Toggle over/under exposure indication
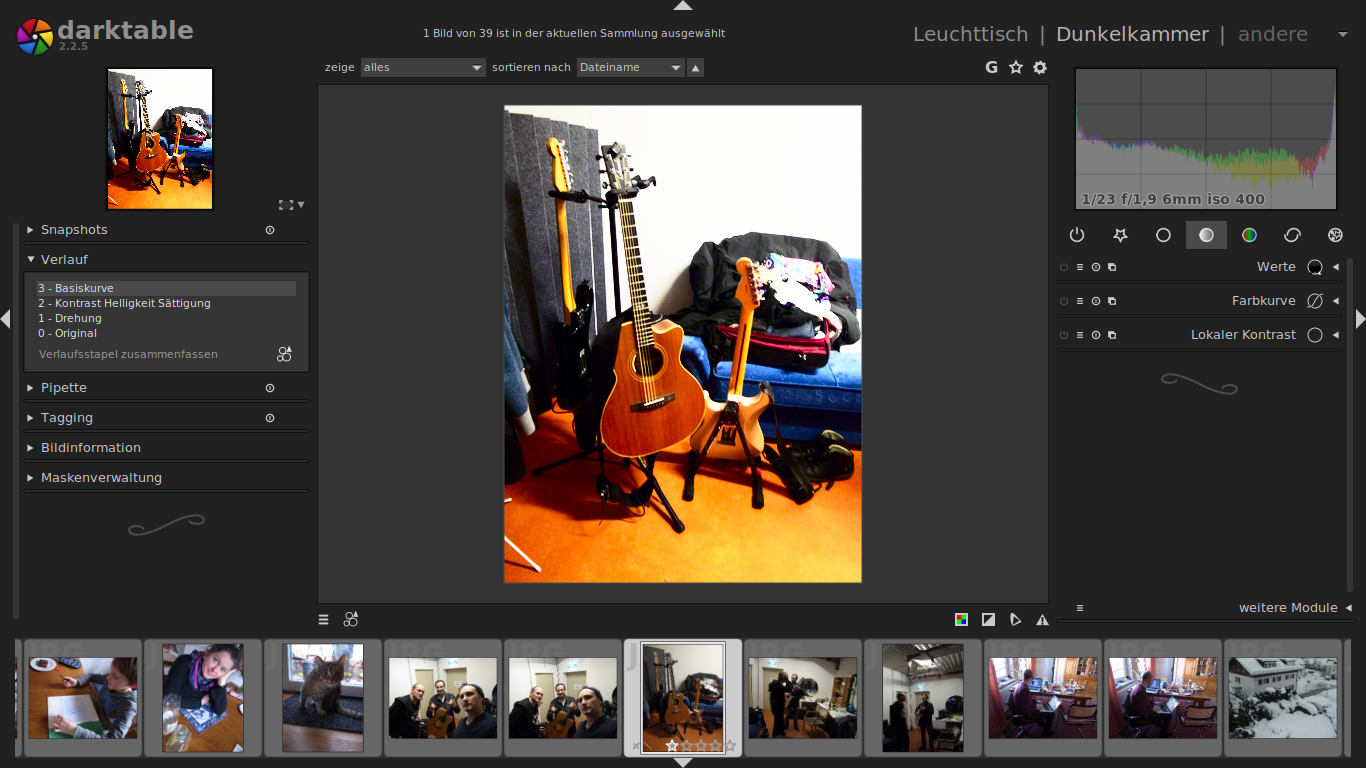Viewport: 1366px width, 768px height. pos(988,620)
